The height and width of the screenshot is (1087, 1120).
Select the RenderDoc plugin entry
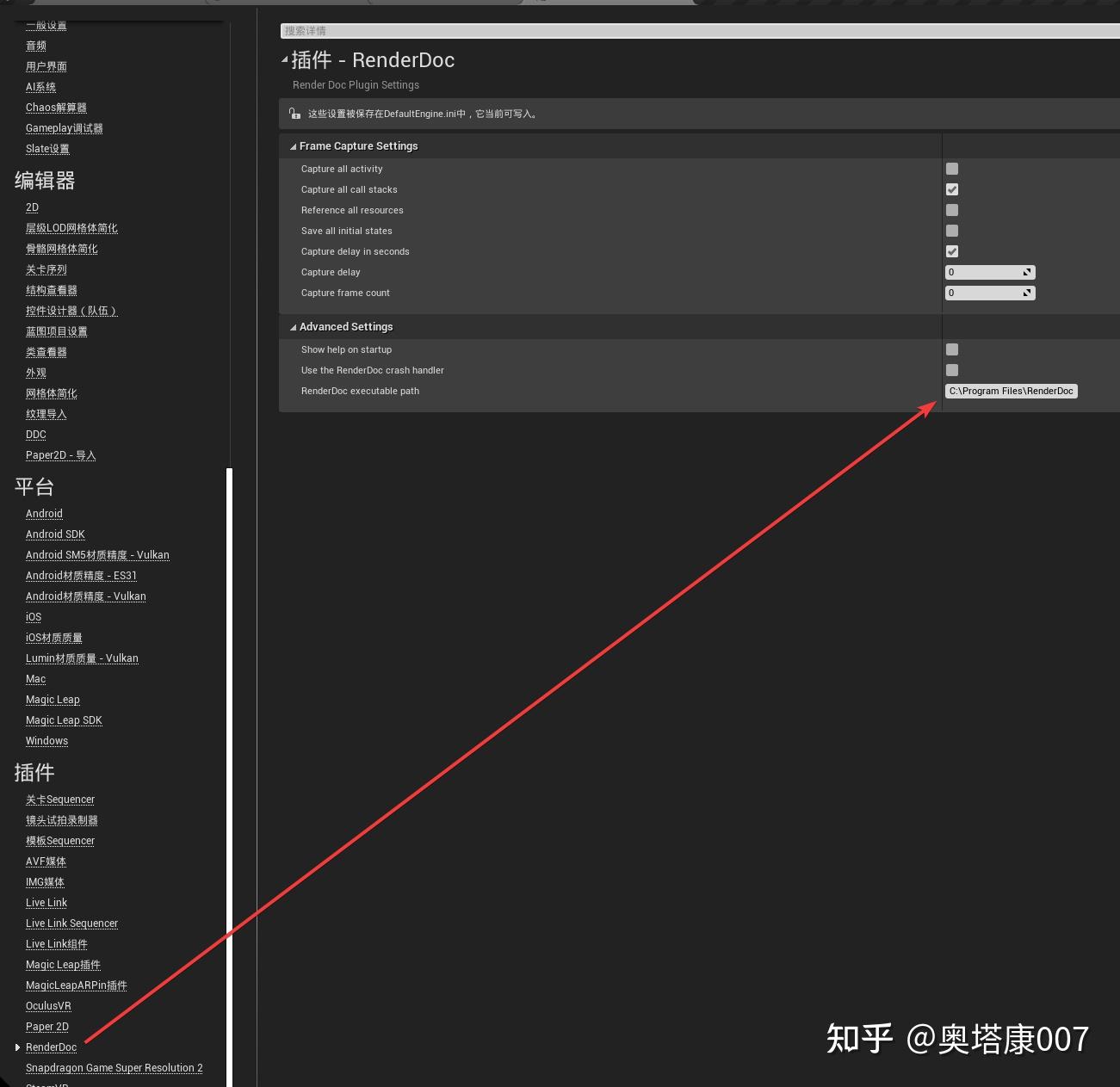click(51, 1047)
